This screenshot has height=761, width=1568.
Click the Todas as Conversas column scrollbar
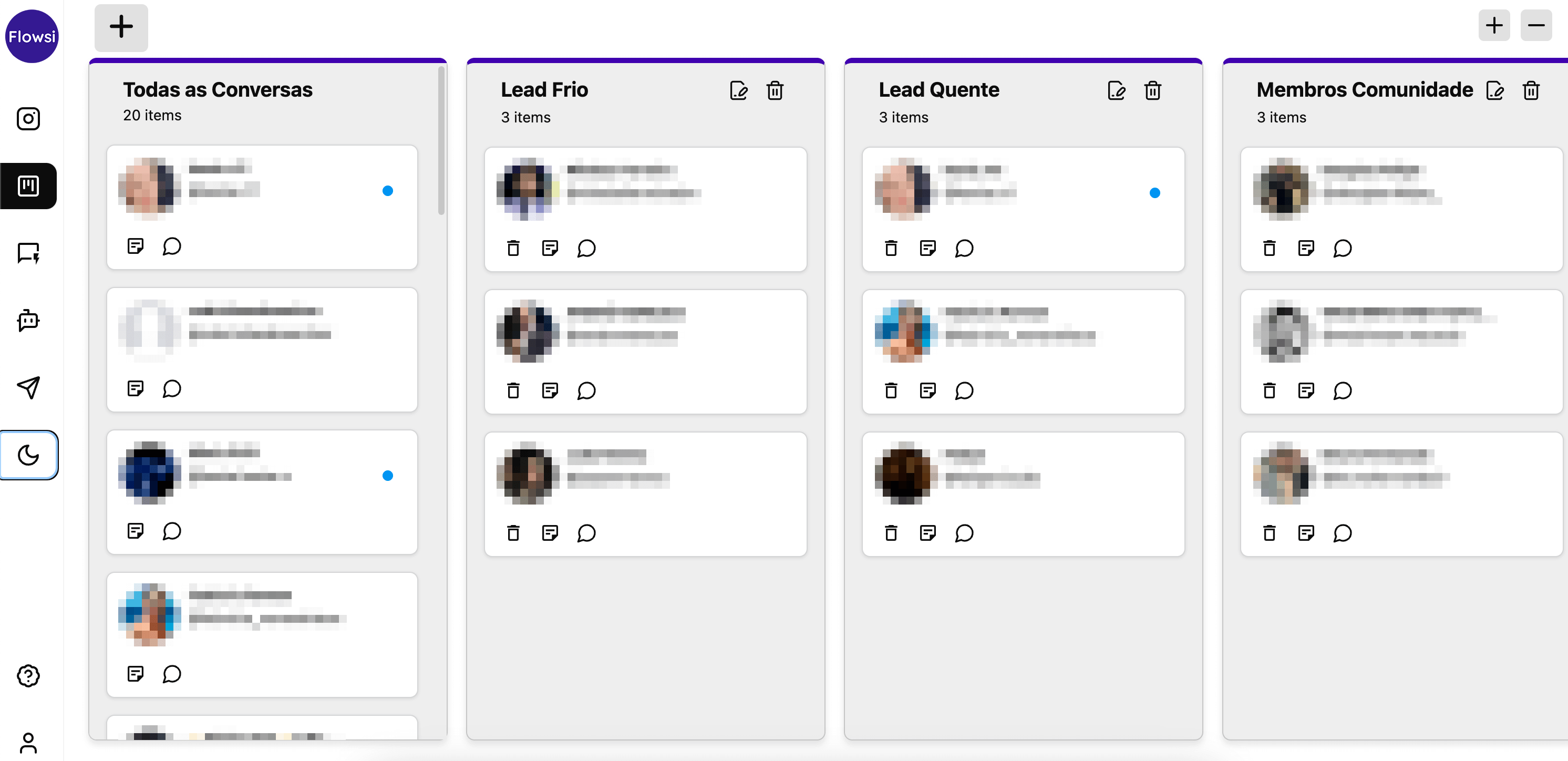click(x=441, y=140)
